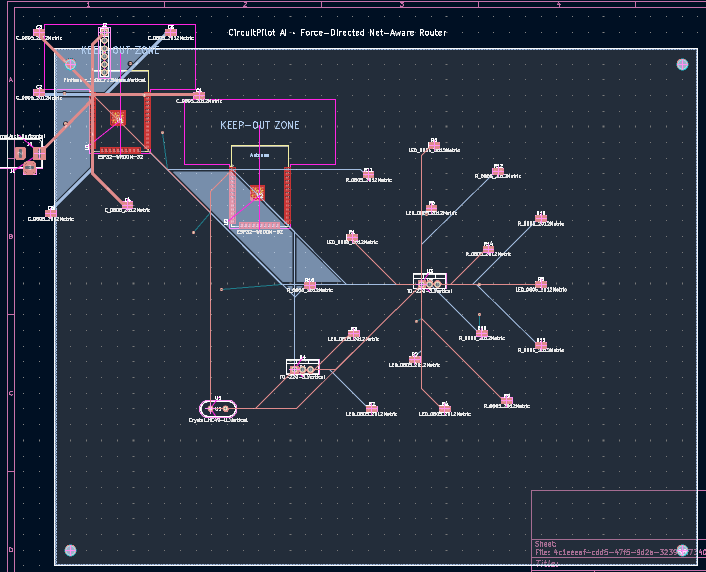Click the top-left mounting hole
This screenshot has width=706, height=572.
click(70, 64)
